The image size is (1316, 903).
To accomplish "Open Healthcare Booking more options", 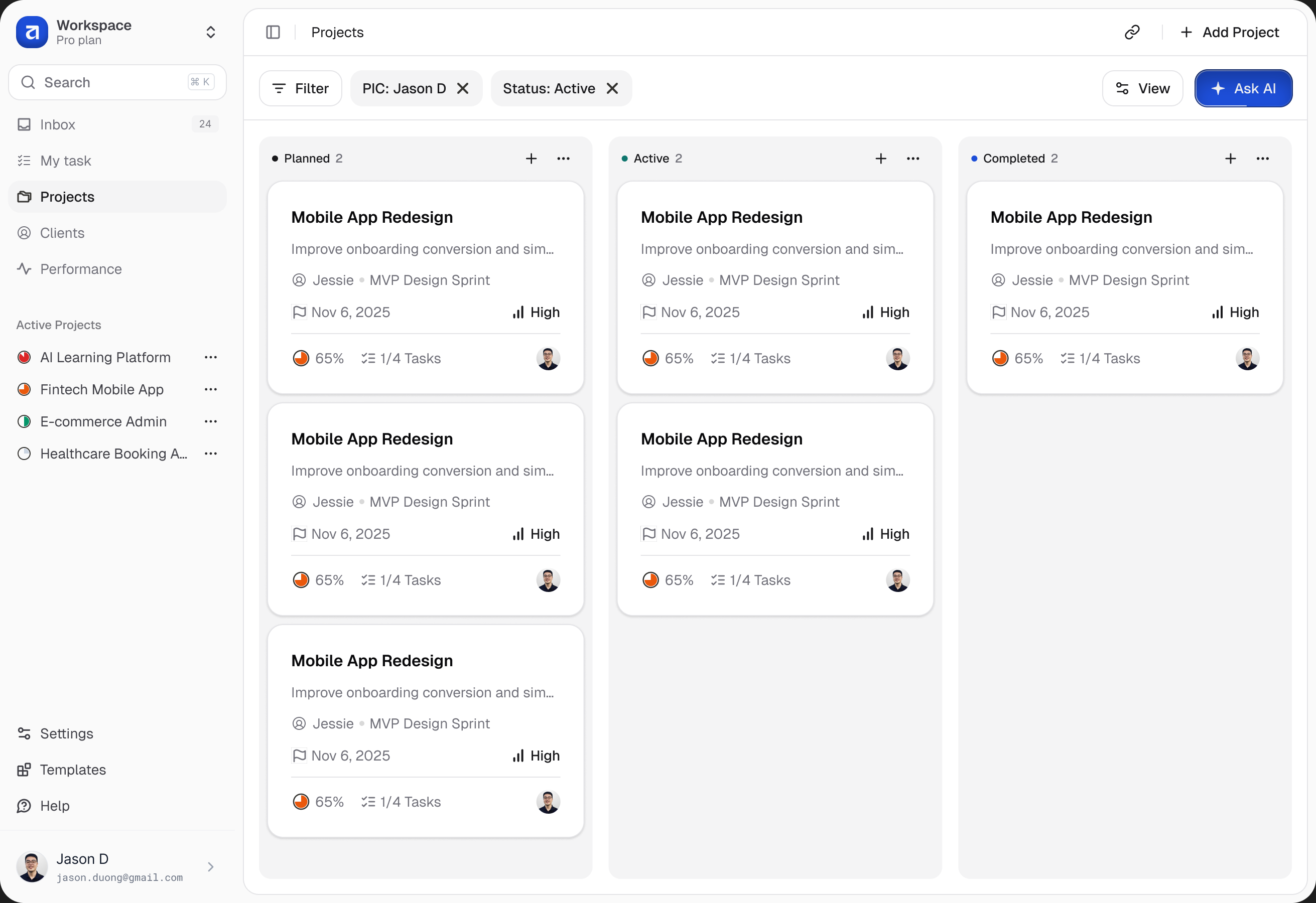I will point(211,454).
